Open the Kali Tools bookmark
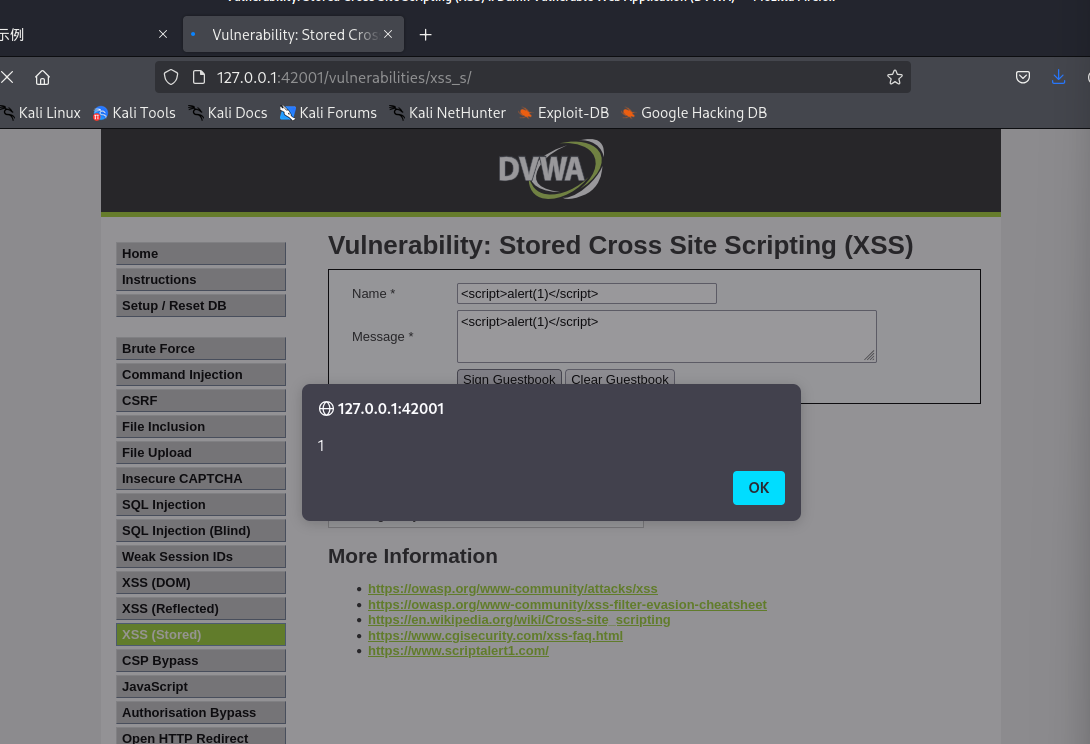The height and width of the screenshot is (744, 1090). (x=134, y=113)
